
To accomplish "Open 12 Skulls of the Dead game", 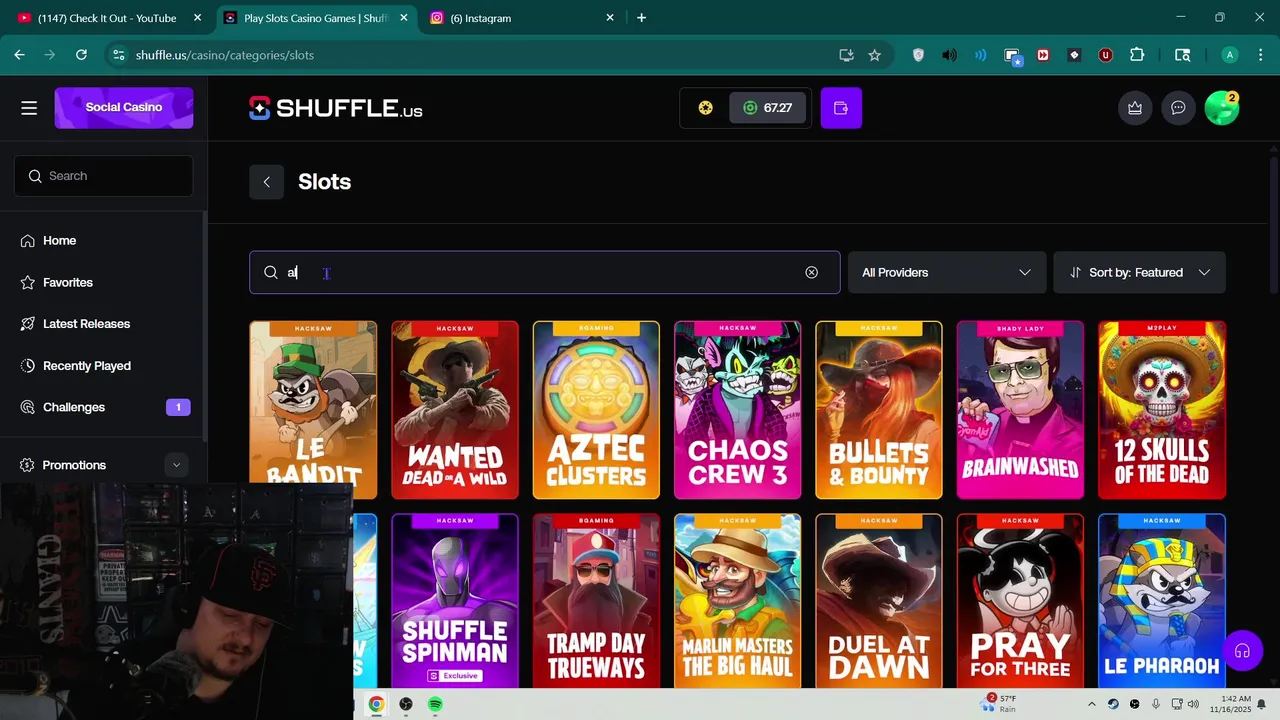I will [x=1162, y=410].
